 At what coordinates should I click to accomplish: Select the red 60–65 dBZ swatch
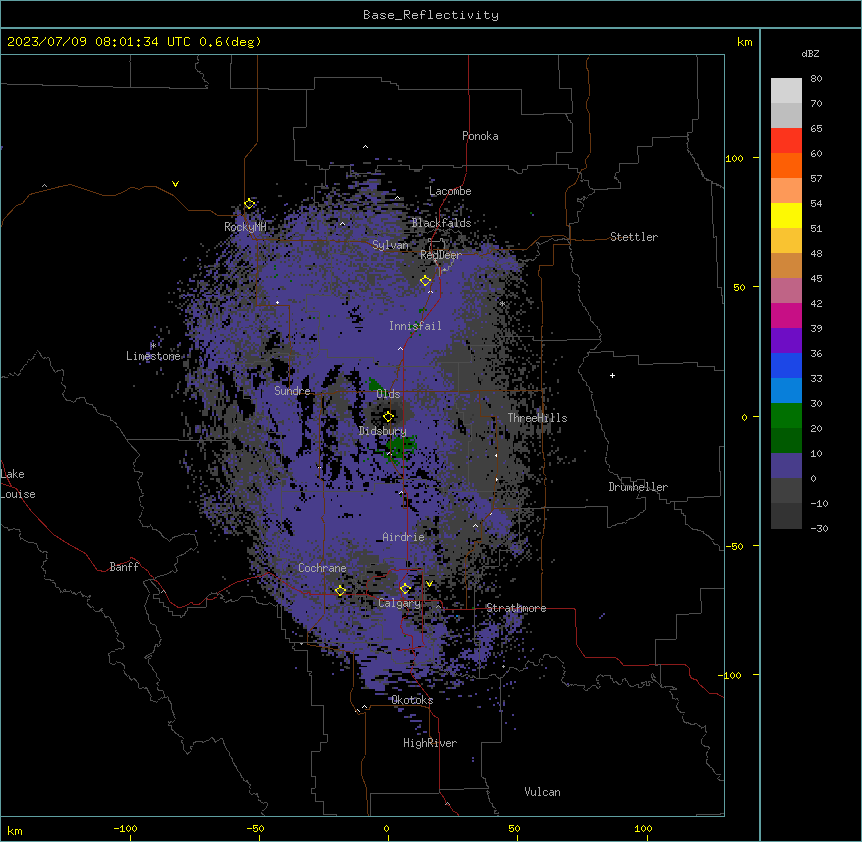(786, 141)
